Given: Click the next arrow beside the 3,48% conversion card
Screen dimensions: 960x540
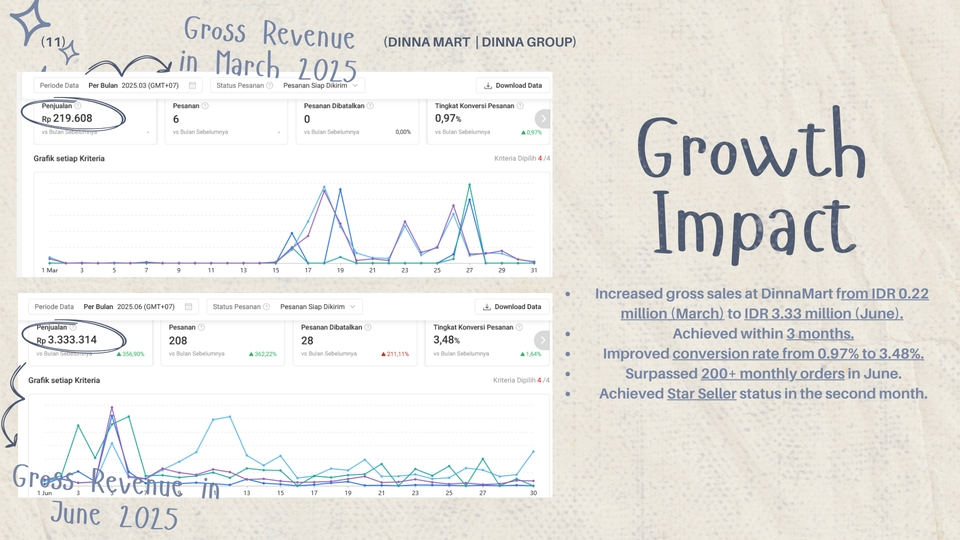Looking at the screenshot, I should point(543,340).
